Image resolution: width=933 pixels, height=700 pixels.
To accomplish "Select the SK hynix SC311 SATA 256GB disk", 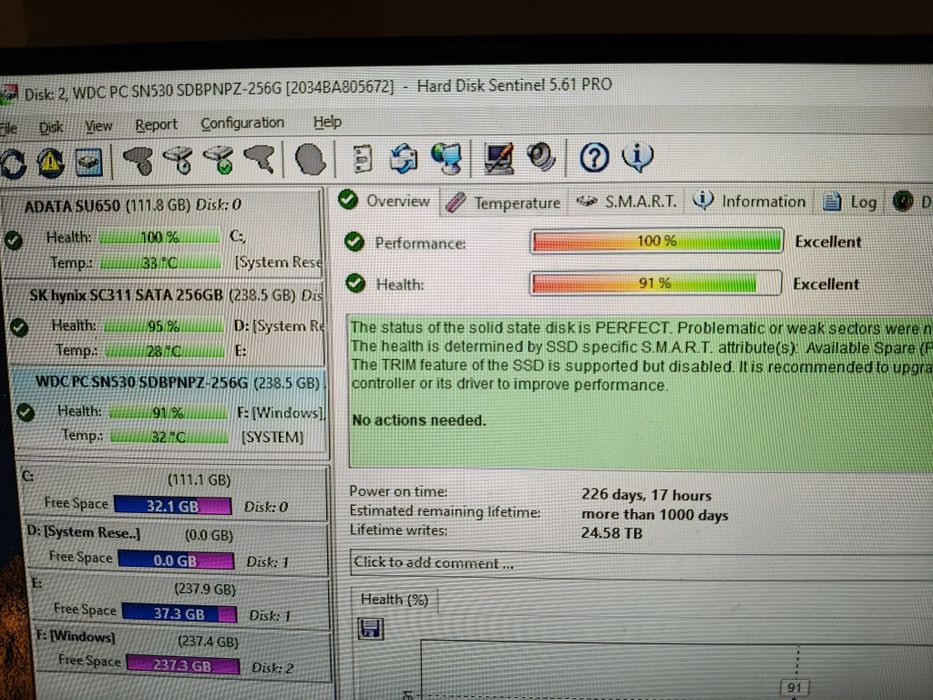I will pyautogui.click(x=167, y=322).
